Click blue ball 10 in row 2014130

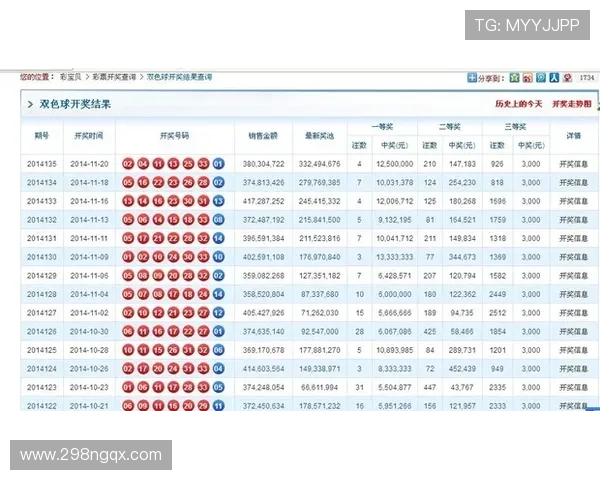click(218, 257)
